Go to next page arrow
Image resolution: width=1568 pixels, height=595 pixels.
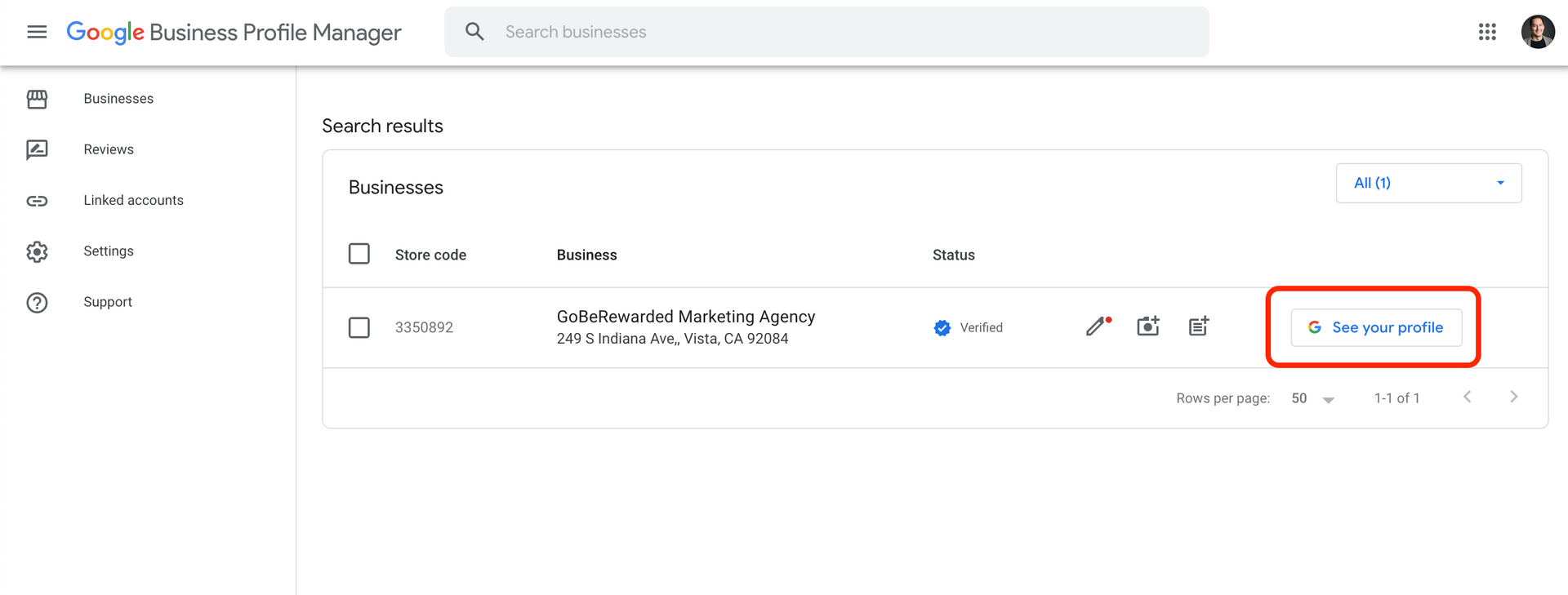[1514, 397]
